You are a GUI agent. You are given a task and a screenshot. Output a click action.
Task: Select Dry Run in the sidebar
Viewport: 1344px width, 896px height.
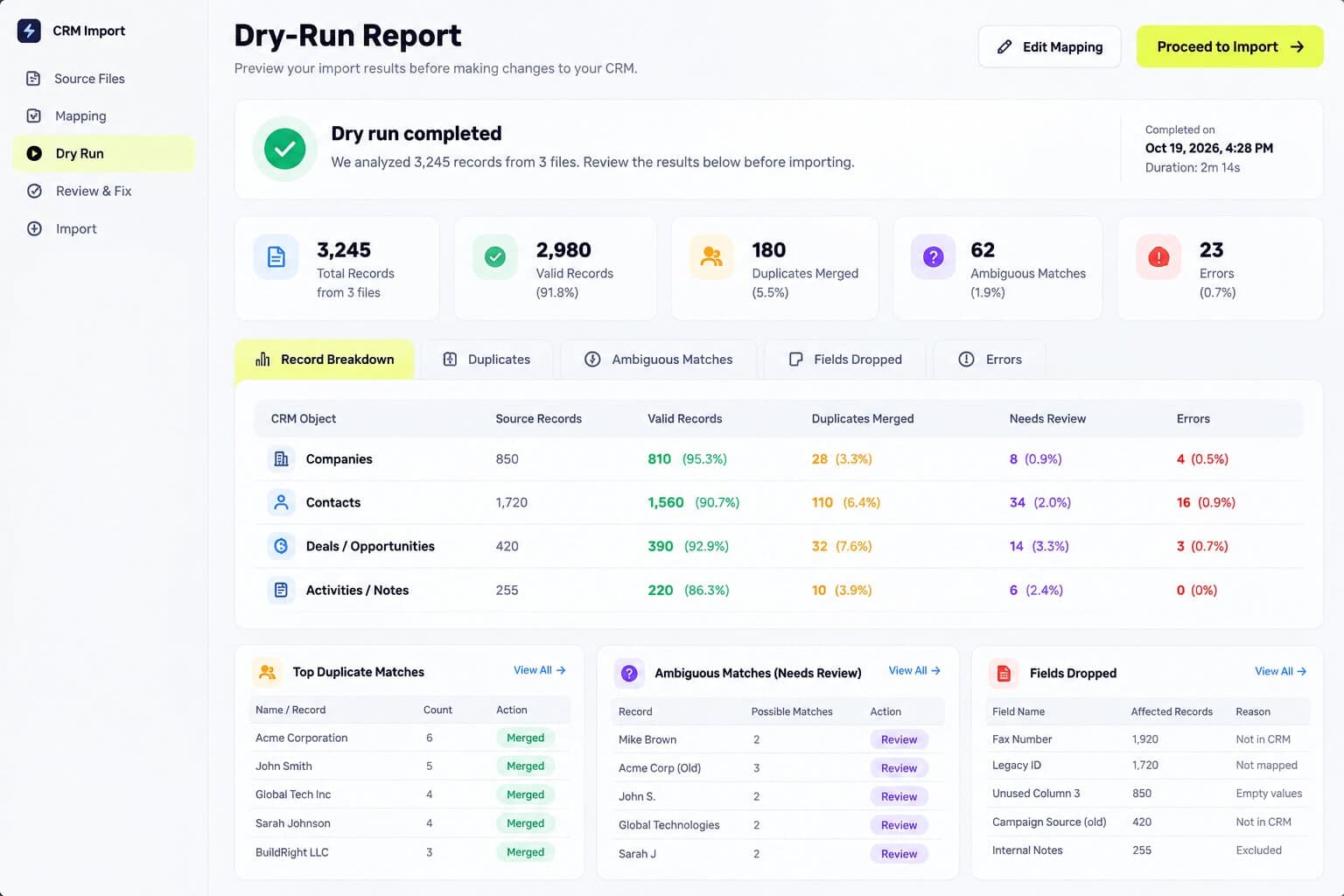point(103,153)
